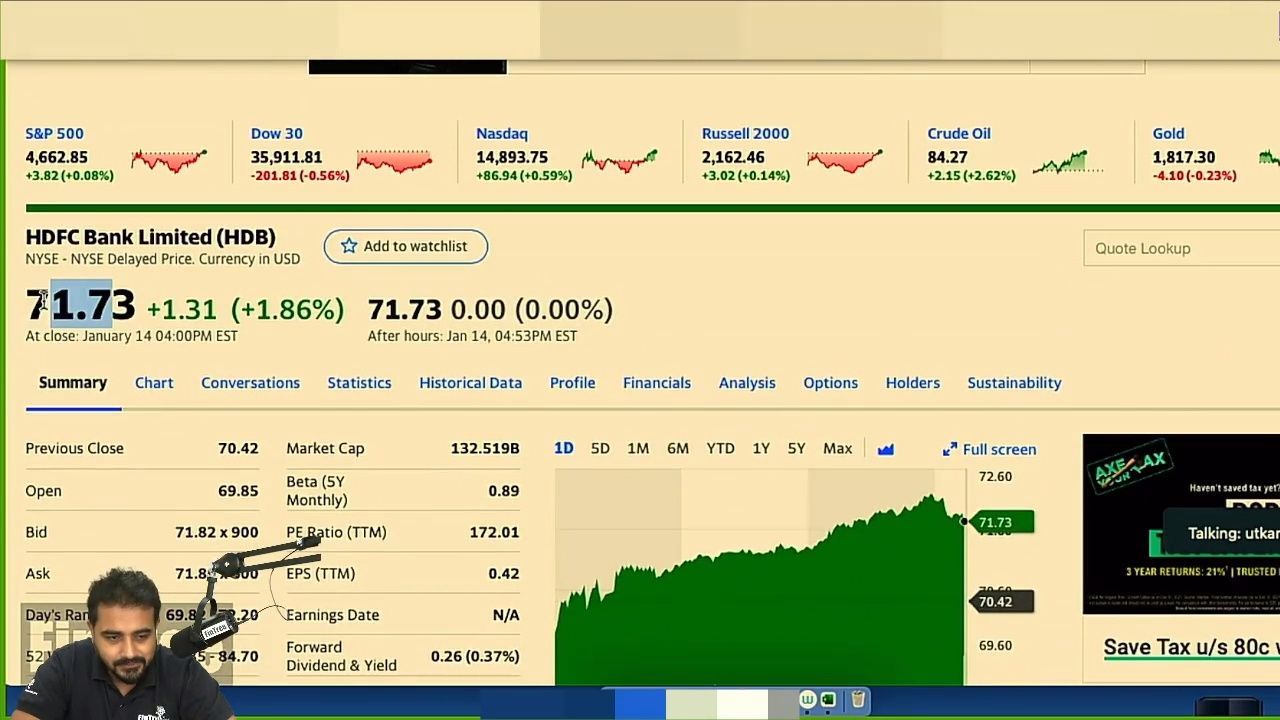Click the Beta value 0.89
The width and height of the screenshot is (1280, 720).
[504, 491]
